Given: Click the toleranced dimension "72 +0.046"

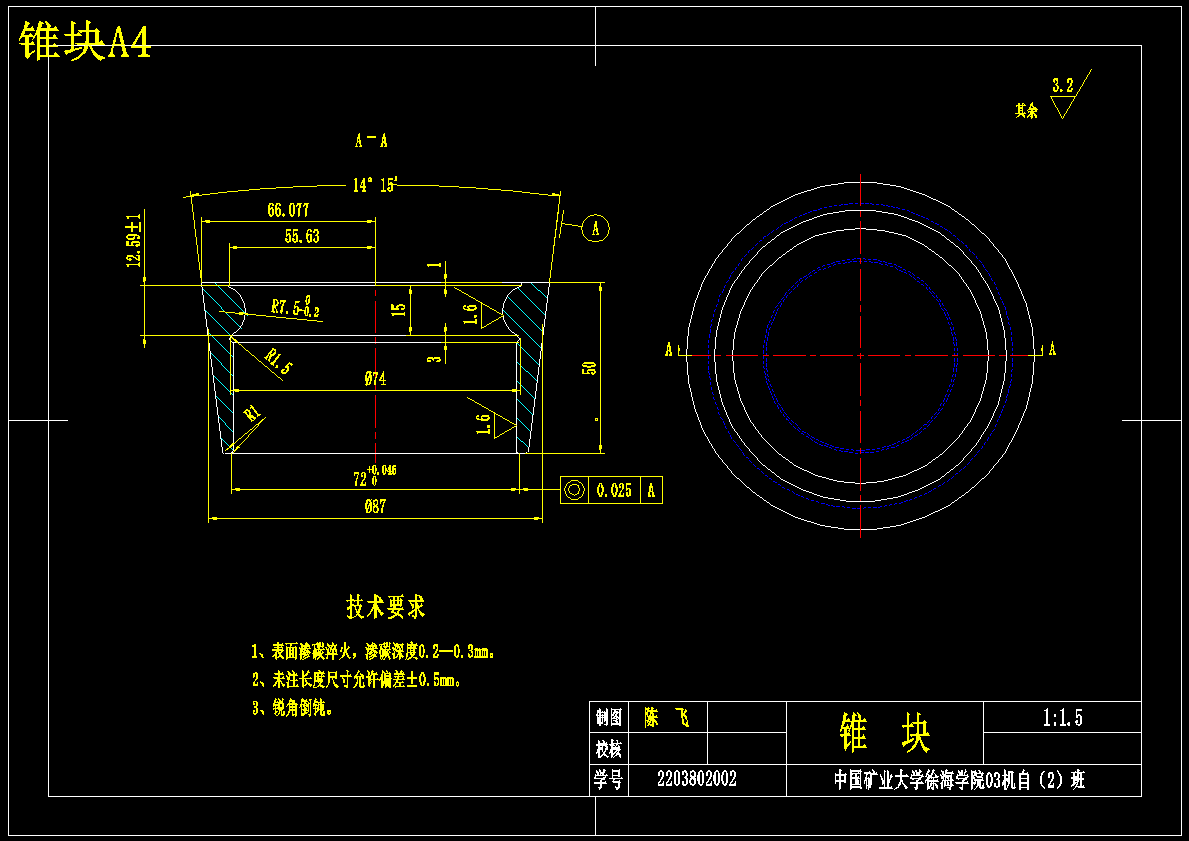Looking at the screenshot, I should point(375,475).
